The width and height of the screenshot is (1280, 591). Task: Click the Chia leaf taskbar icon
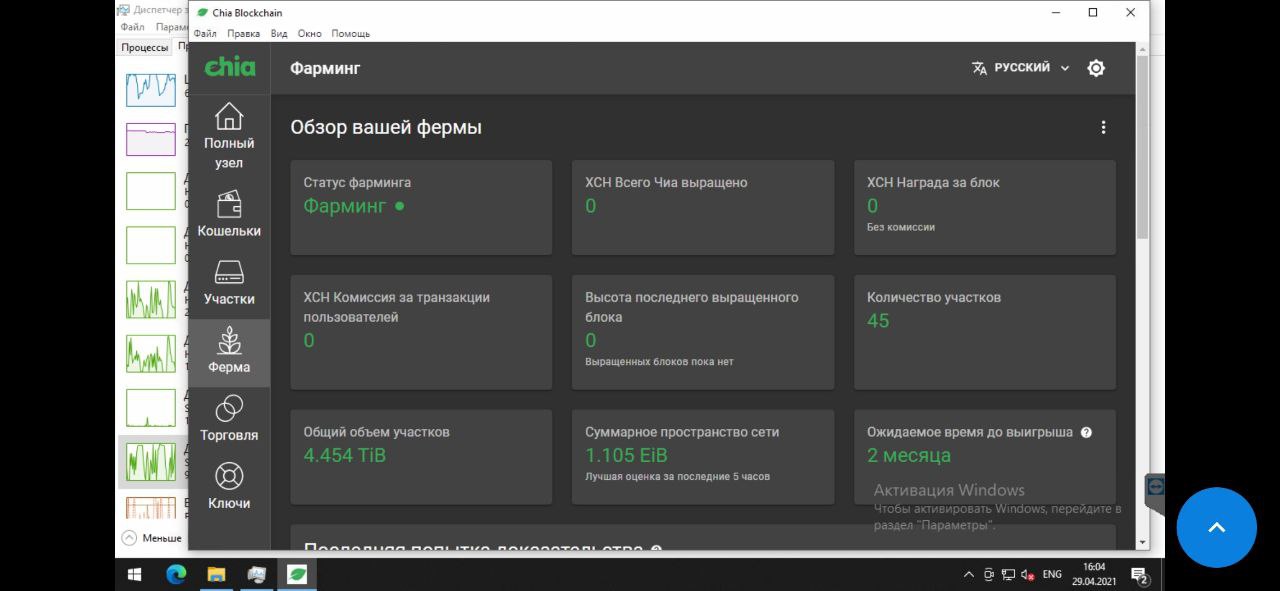pyautogui.click(x=297, y=574)
